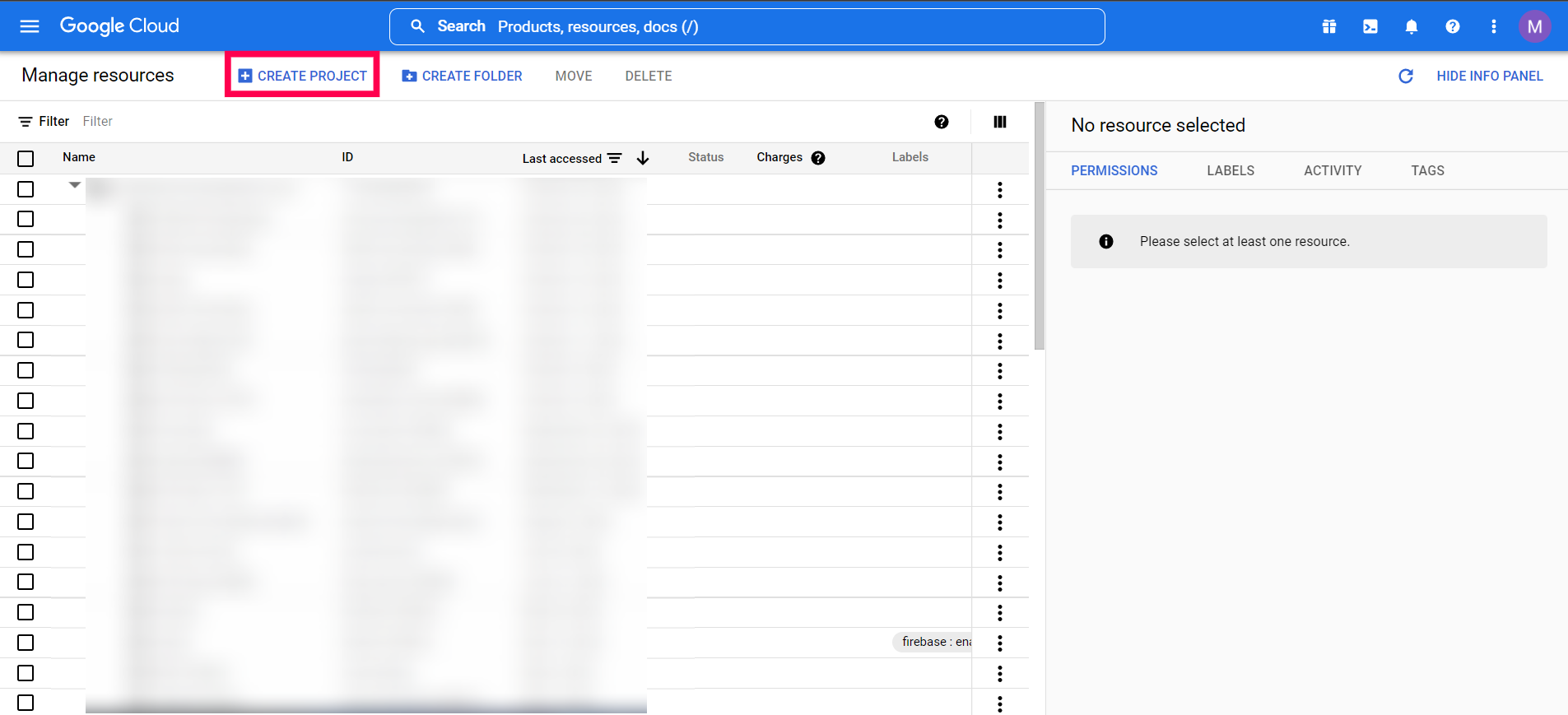This screenshot has width=1568, height=715.
Task: Click 'Please select at least one resource.' text
Action: pos(1245,241)
